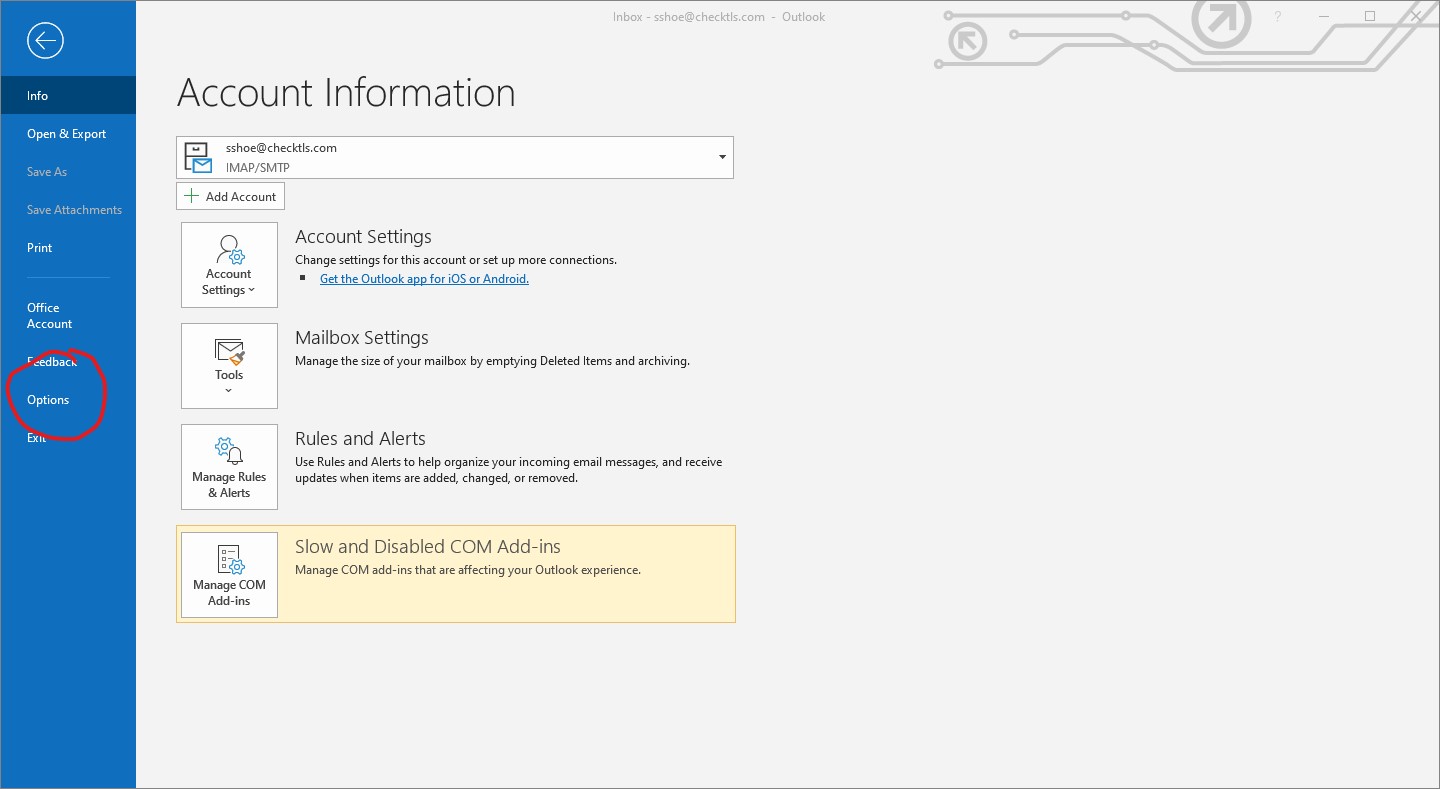1440x789 pixels.
Task: Maximize the Outlook window
Action: [x=1370, y=16]
